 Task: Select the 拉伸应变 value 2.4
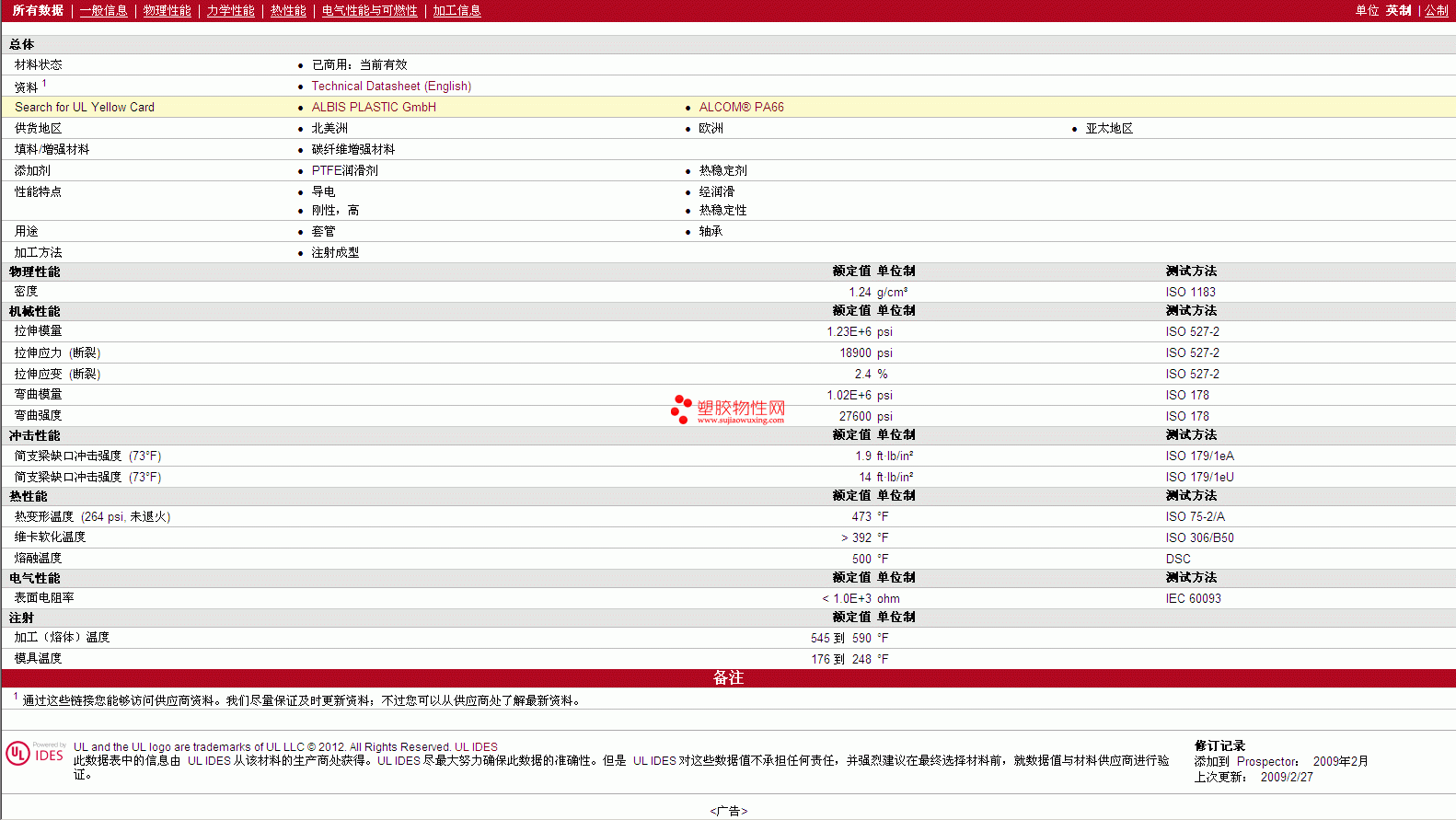pos(862,374)
